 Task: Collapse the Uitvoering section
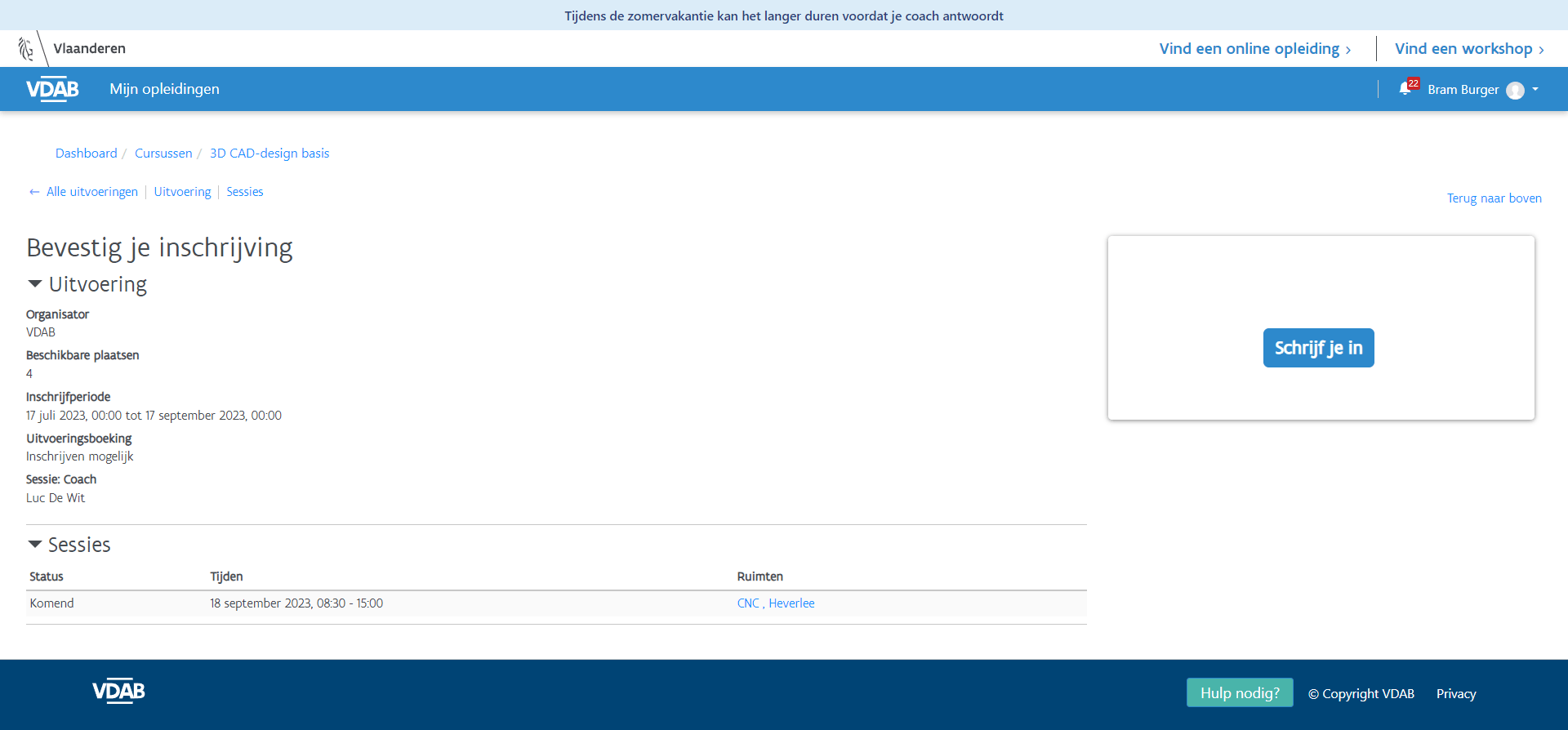[35, 284]
